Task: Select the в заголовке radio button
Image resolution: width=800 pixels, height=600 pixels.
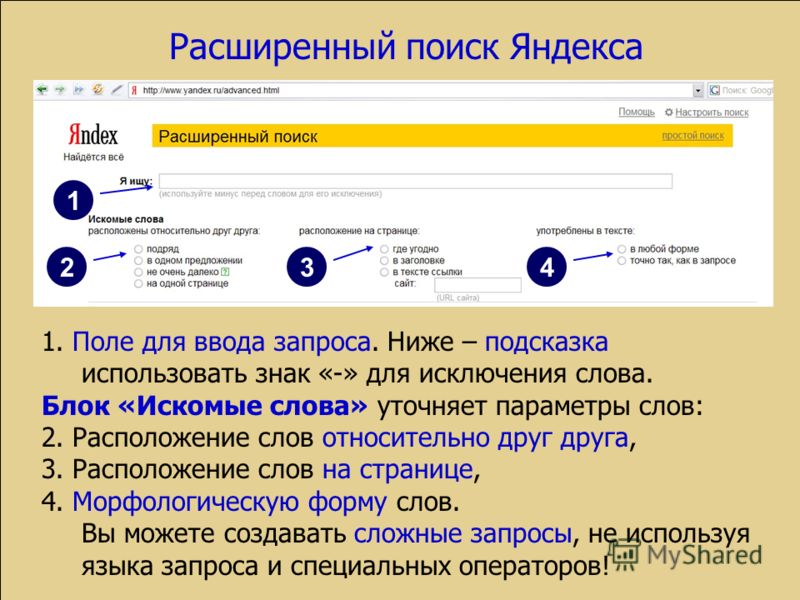Action: [x=384, y=261]
